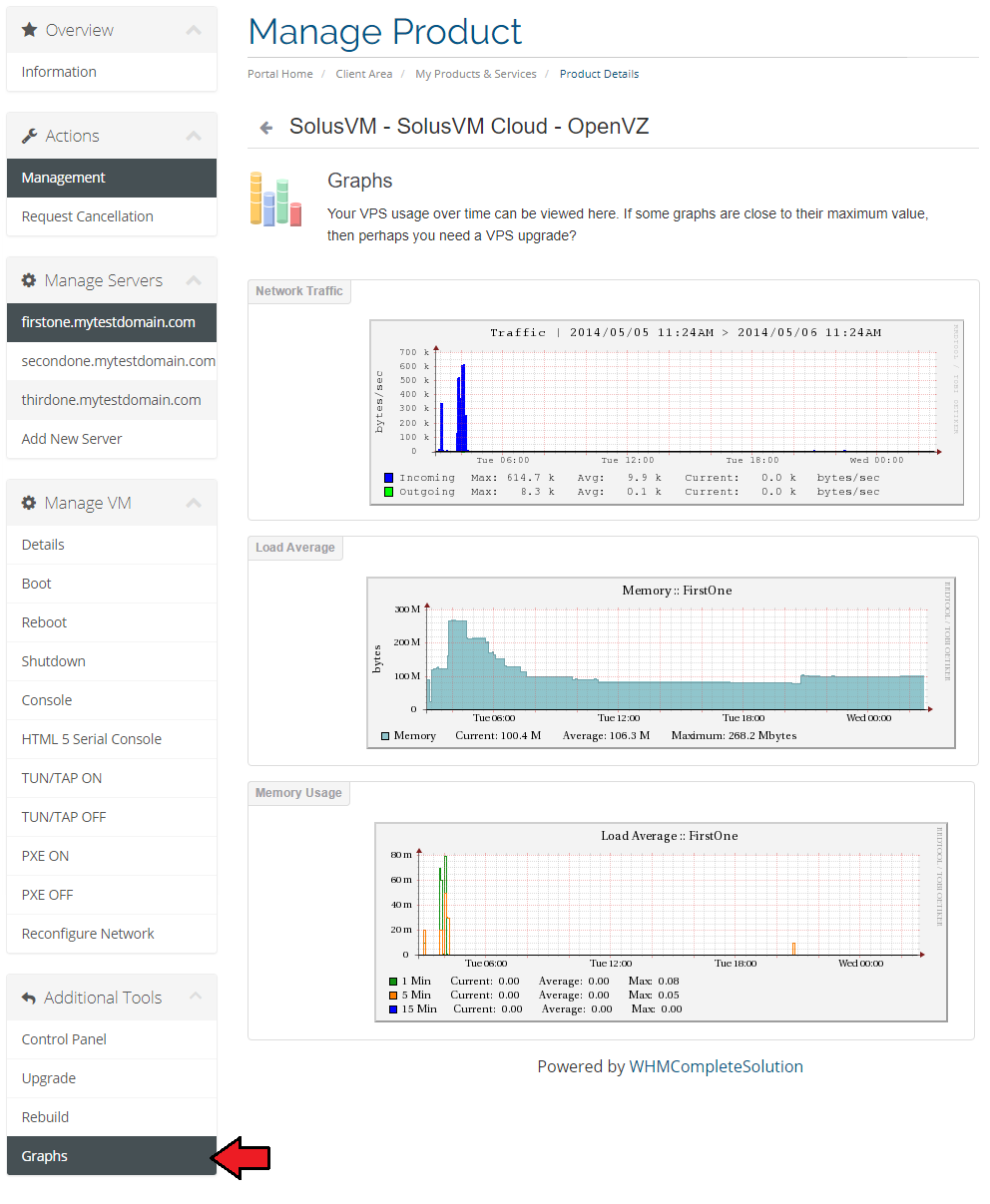Click the Actions wrench icon
Viewport: 990px width, 1204px height.
[x=29, y=136]
